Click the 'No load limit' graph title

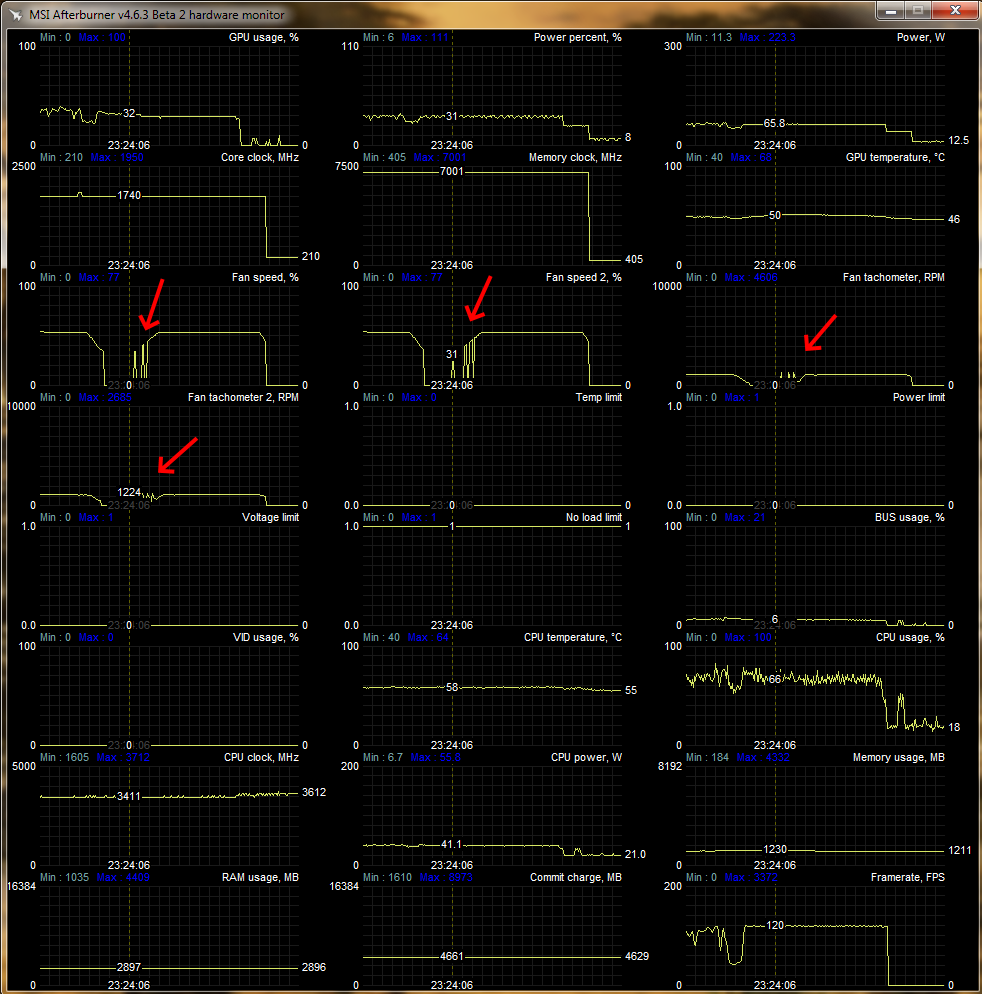594,517
